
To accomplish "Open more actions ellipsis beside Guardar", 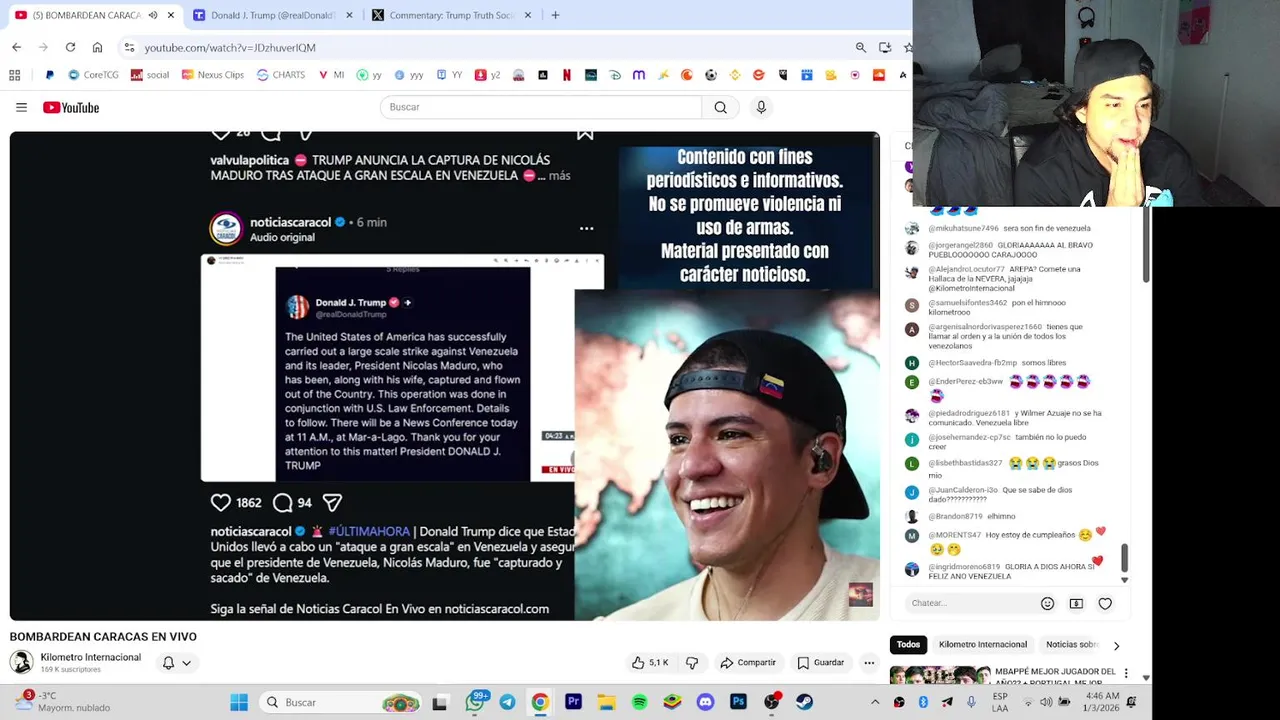I will click(x=869, y=662).
